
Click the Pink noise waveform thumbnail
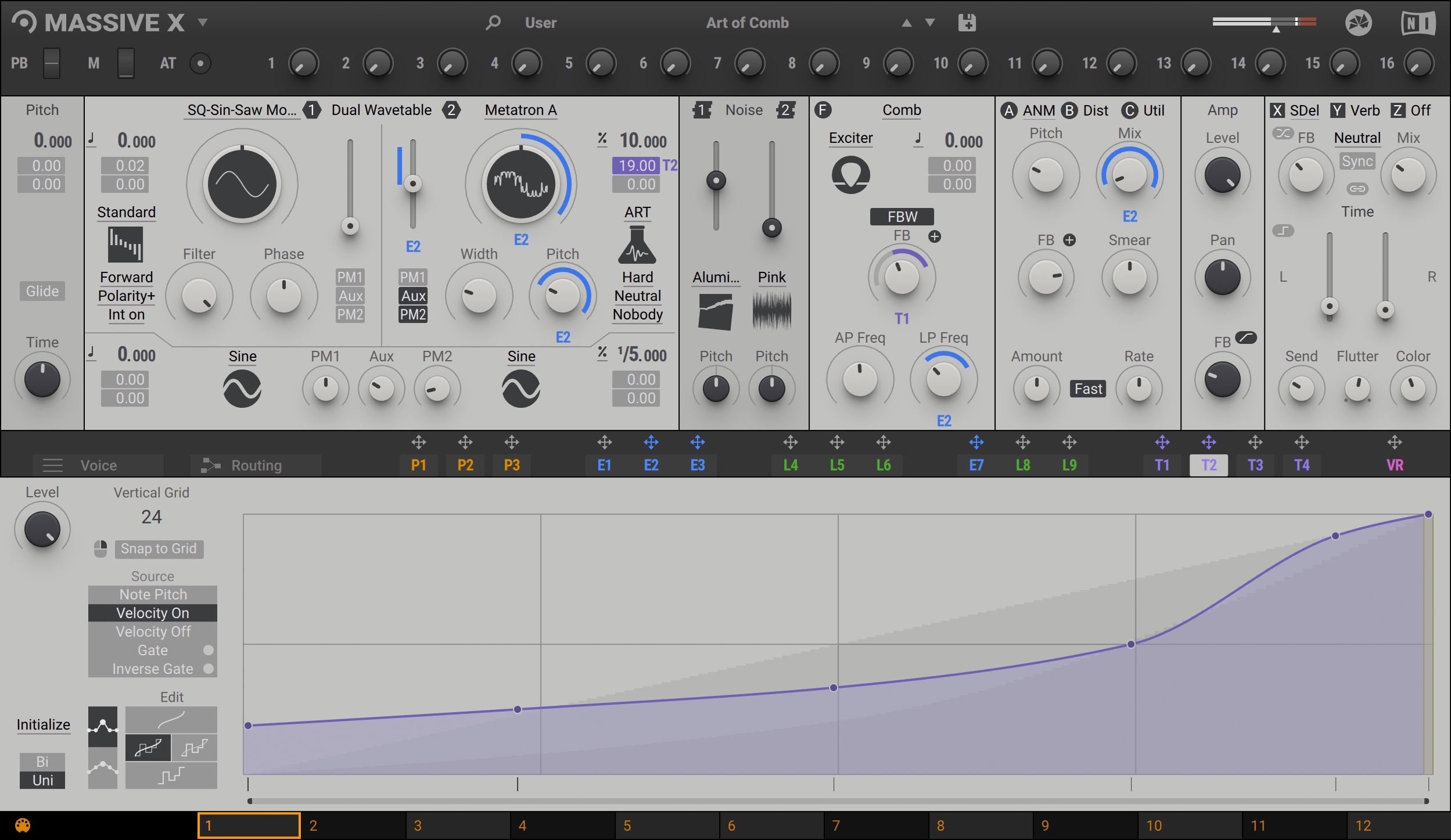771,311
